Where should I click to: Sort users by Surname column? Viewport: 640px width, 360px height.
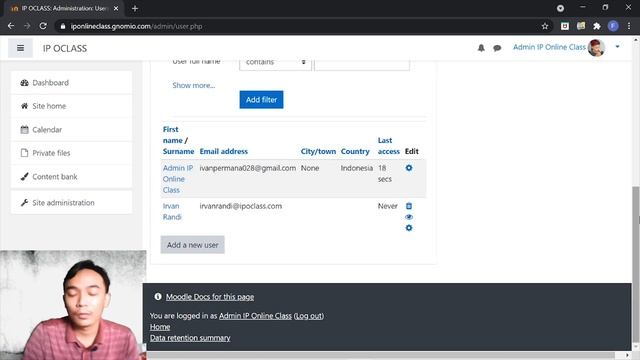coord(178,151)
